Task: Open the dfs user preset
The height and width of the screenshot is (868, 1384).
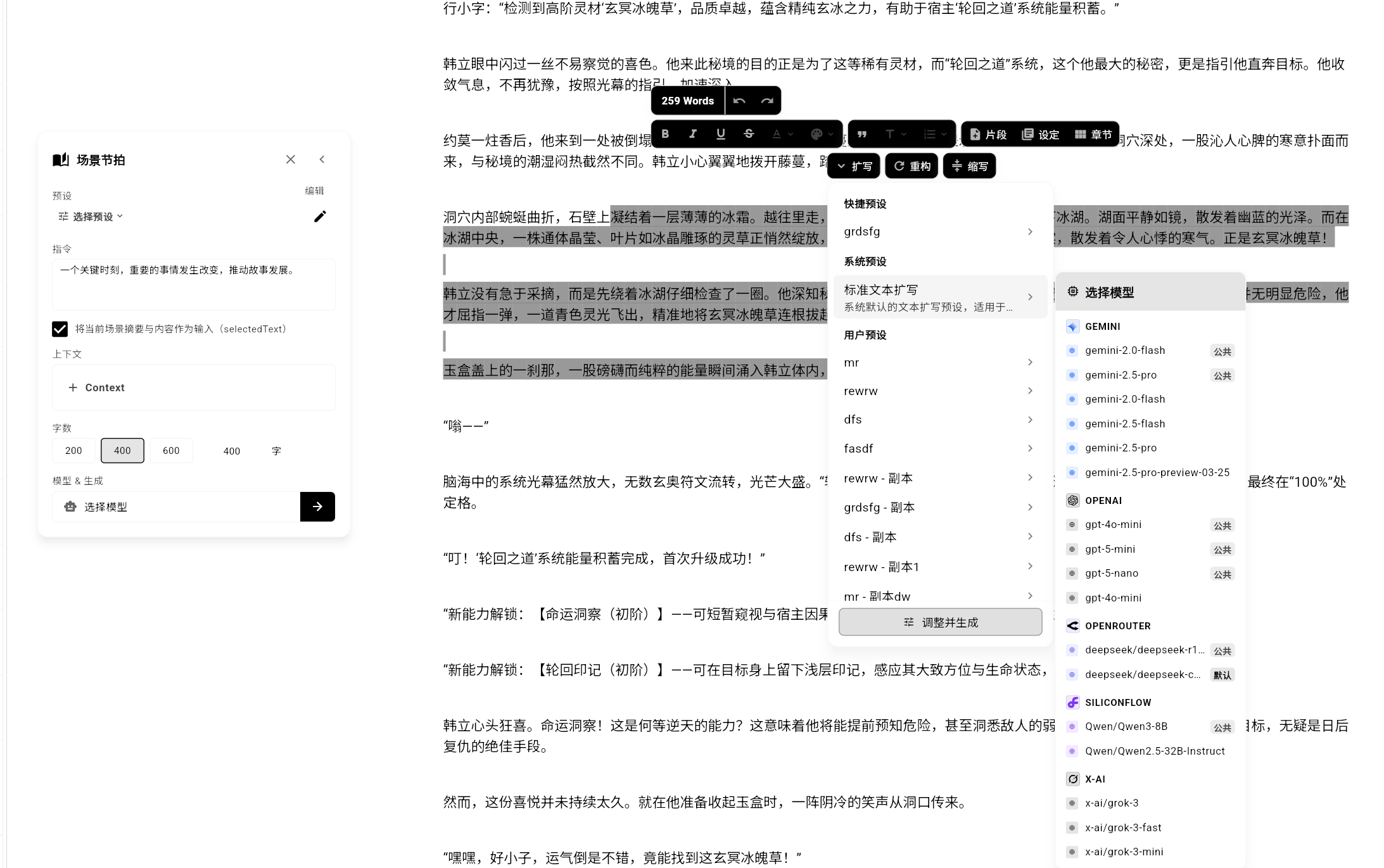Action: [940, 420]
